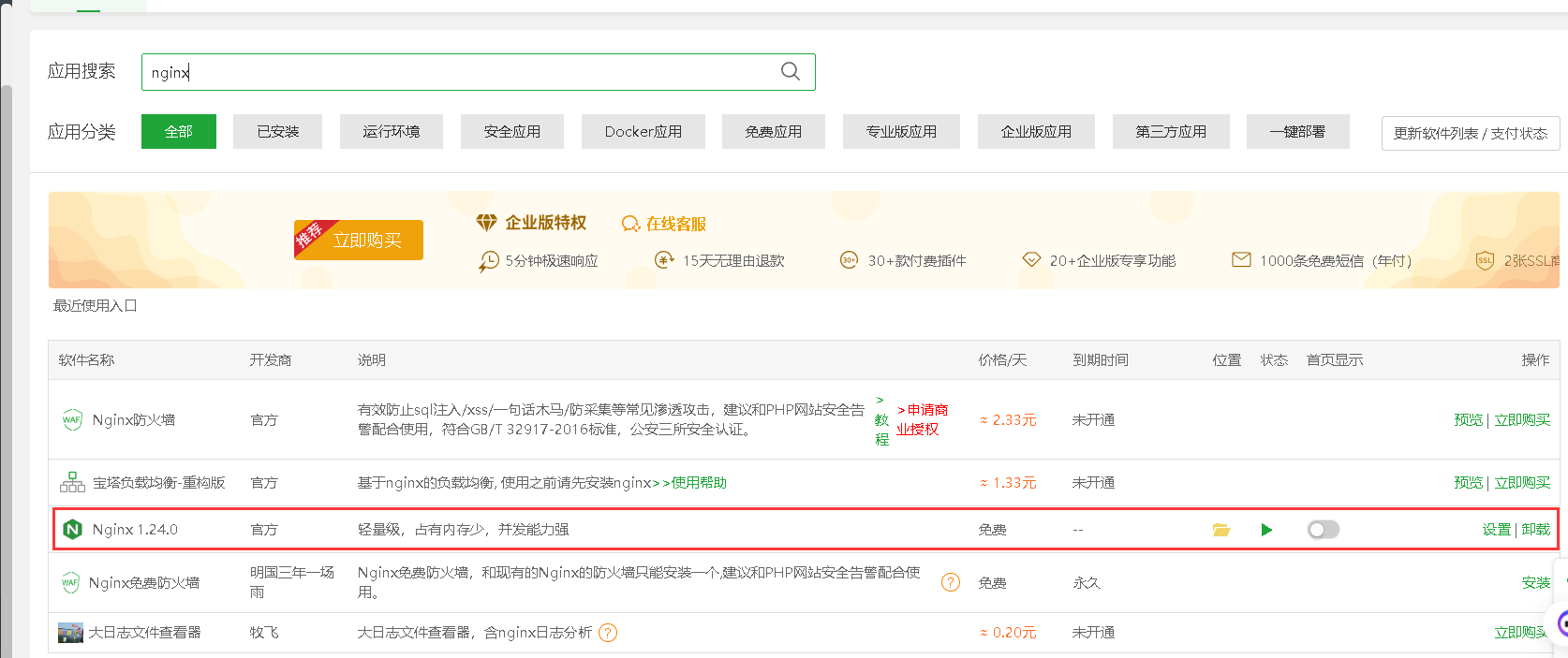Click the 明国三年一场雨 developer name

tap(292, 582)
